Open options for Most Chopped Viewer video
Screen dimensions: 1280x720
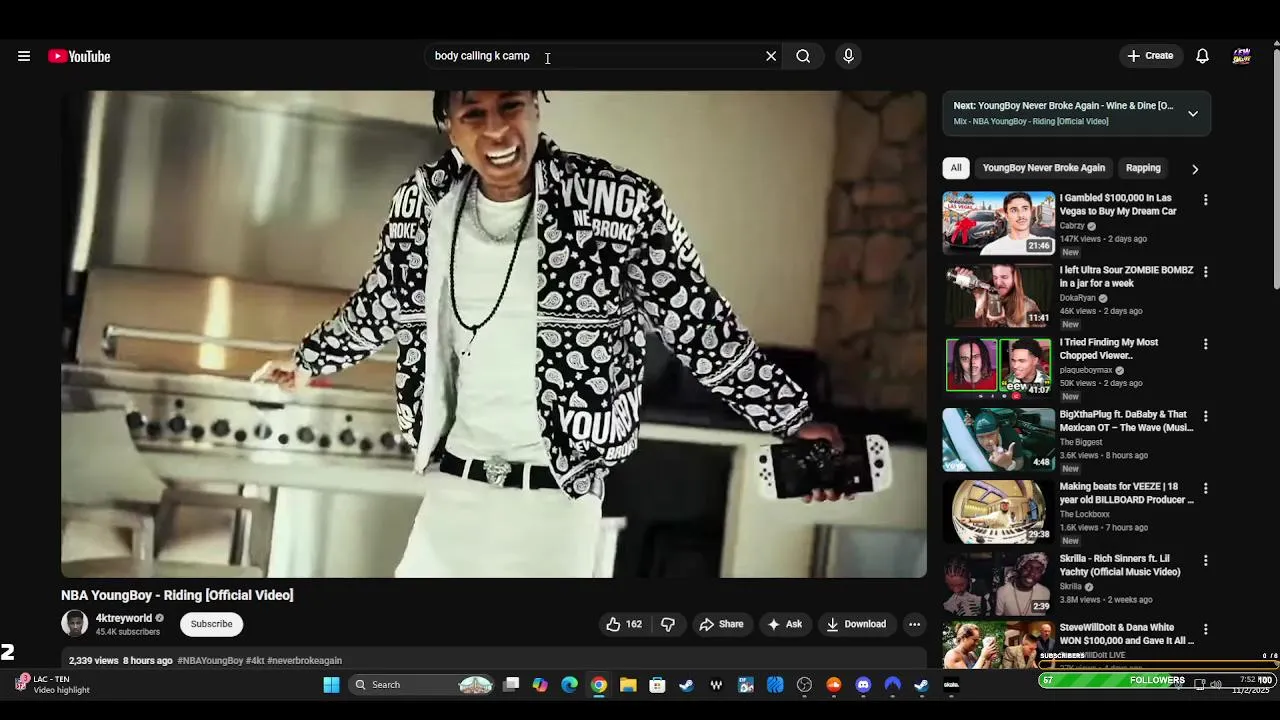pyautogui.click(x=1205, y=344)
